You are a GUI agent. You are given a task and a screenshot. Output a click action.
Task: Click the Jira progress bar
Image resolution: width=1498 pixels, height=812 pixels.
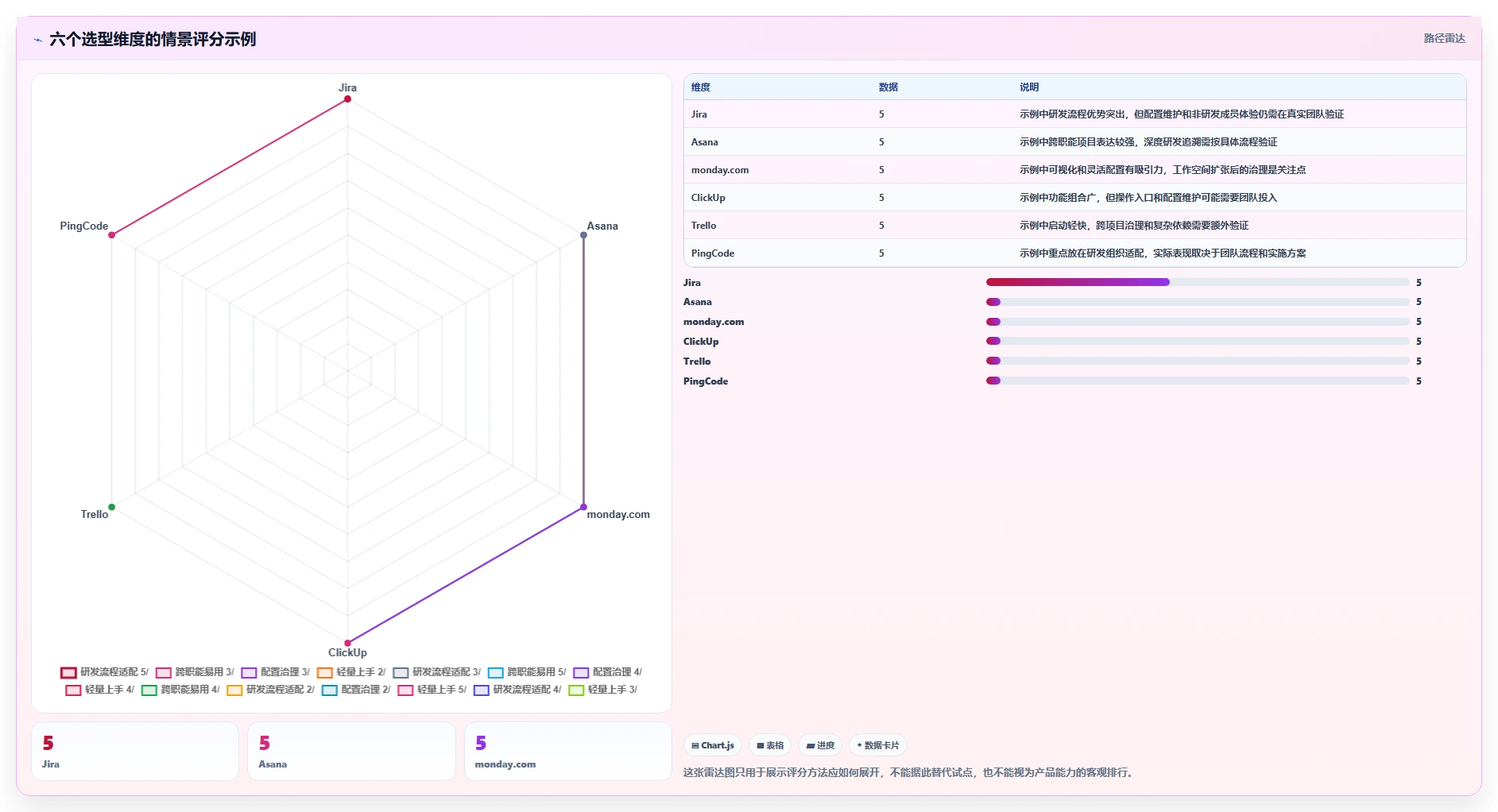tap(1198, 282)
